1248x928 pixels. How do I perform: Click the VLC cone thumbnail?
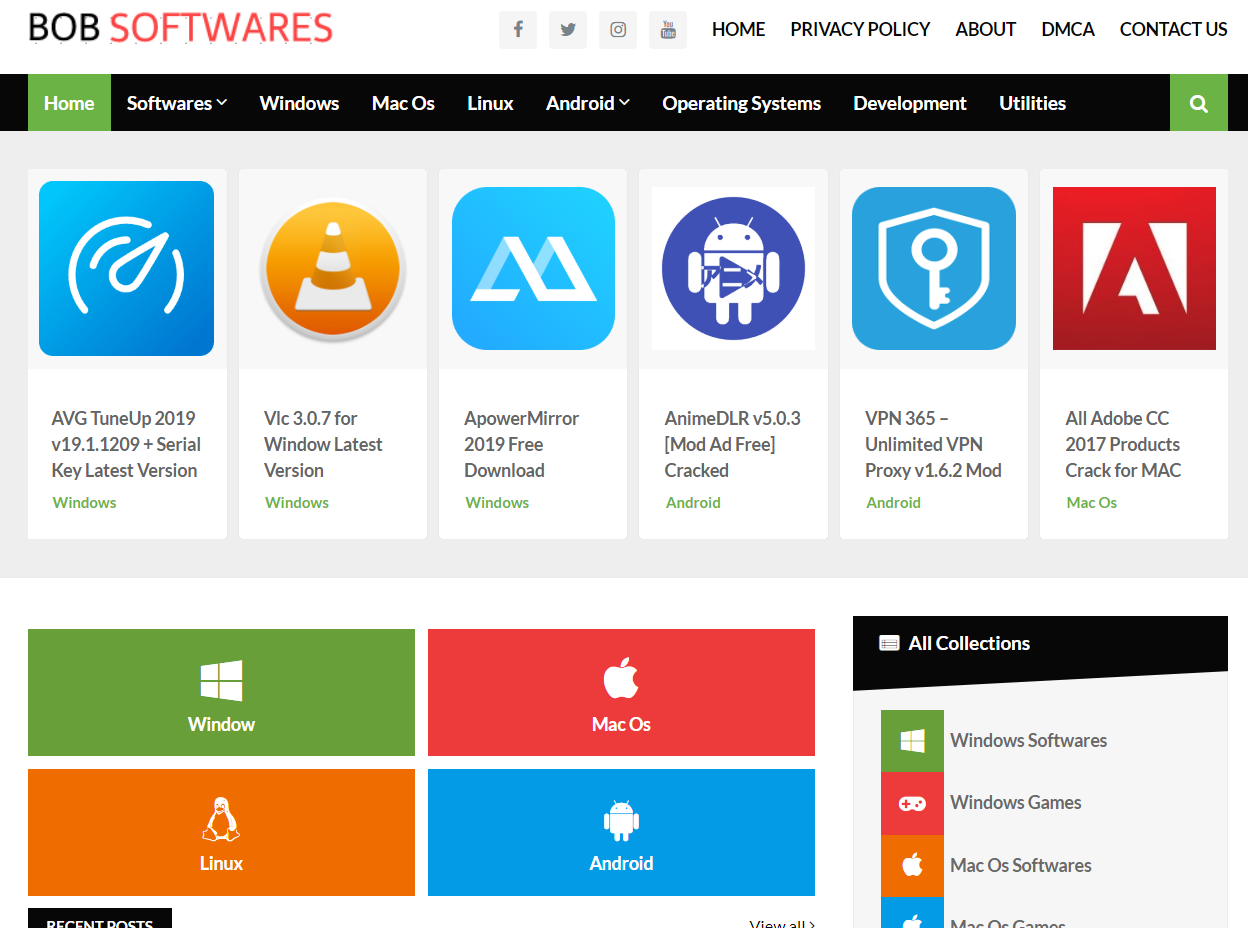332,268
